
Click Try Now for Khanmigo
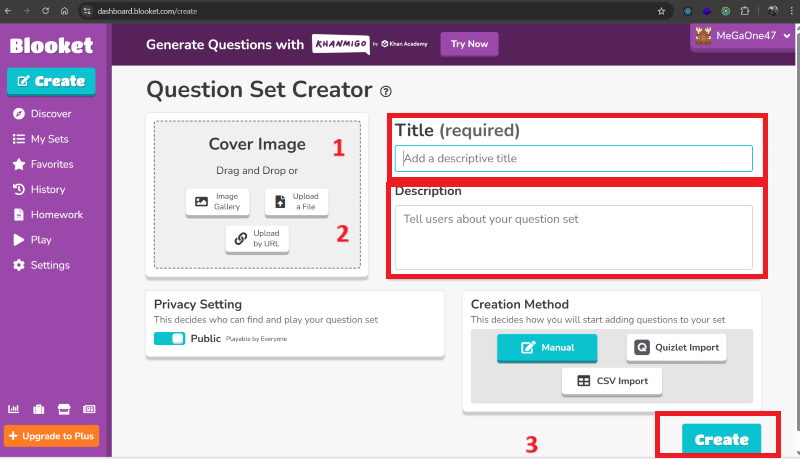(x=469, y=44)
